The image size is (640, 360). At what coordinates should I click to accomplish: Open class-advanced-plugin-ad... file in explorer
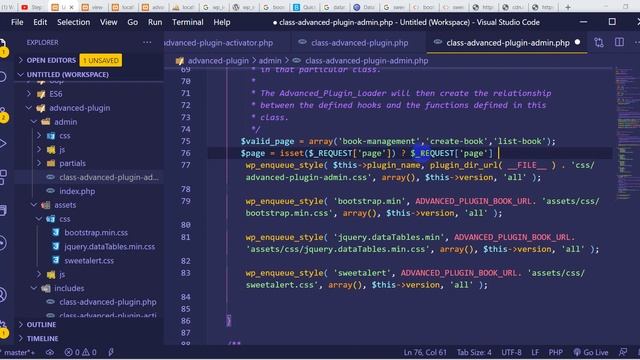pyautogui.click(x=89, y=177)
